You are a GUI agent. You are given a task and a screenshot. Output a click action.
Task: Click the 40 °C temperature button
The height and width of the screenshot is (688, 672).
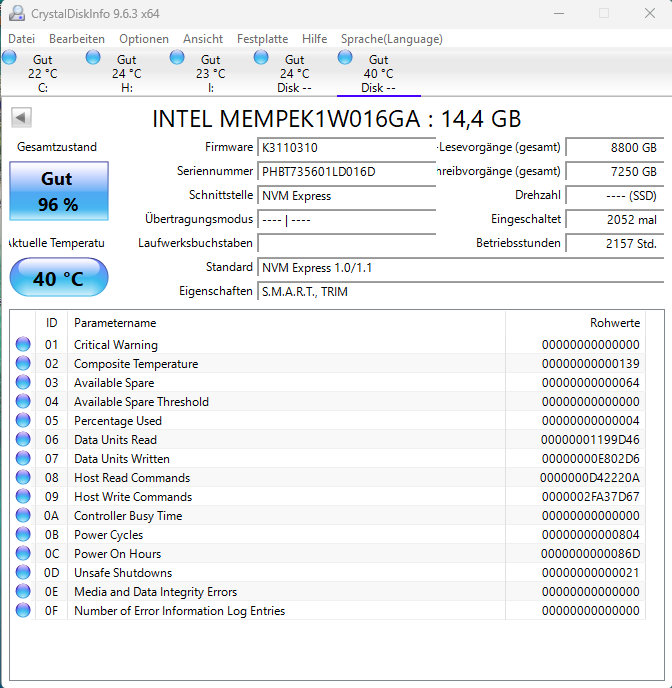pos(59,277)
